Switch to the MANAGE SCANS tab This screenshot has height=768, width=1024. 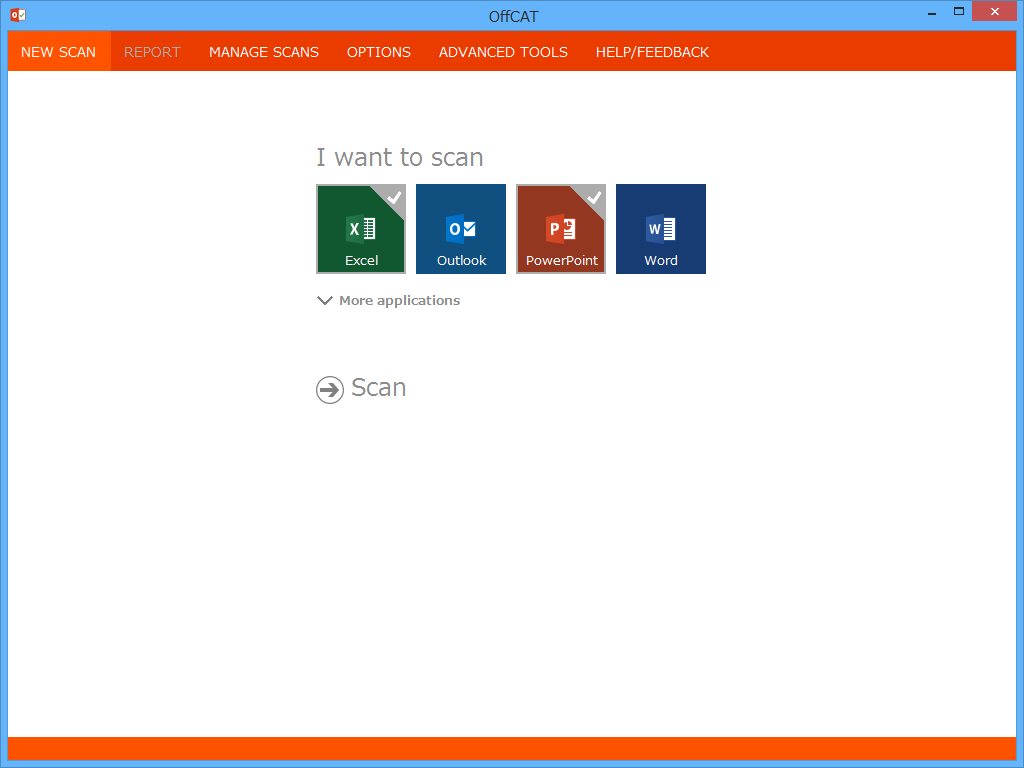[x=264, y=52]
